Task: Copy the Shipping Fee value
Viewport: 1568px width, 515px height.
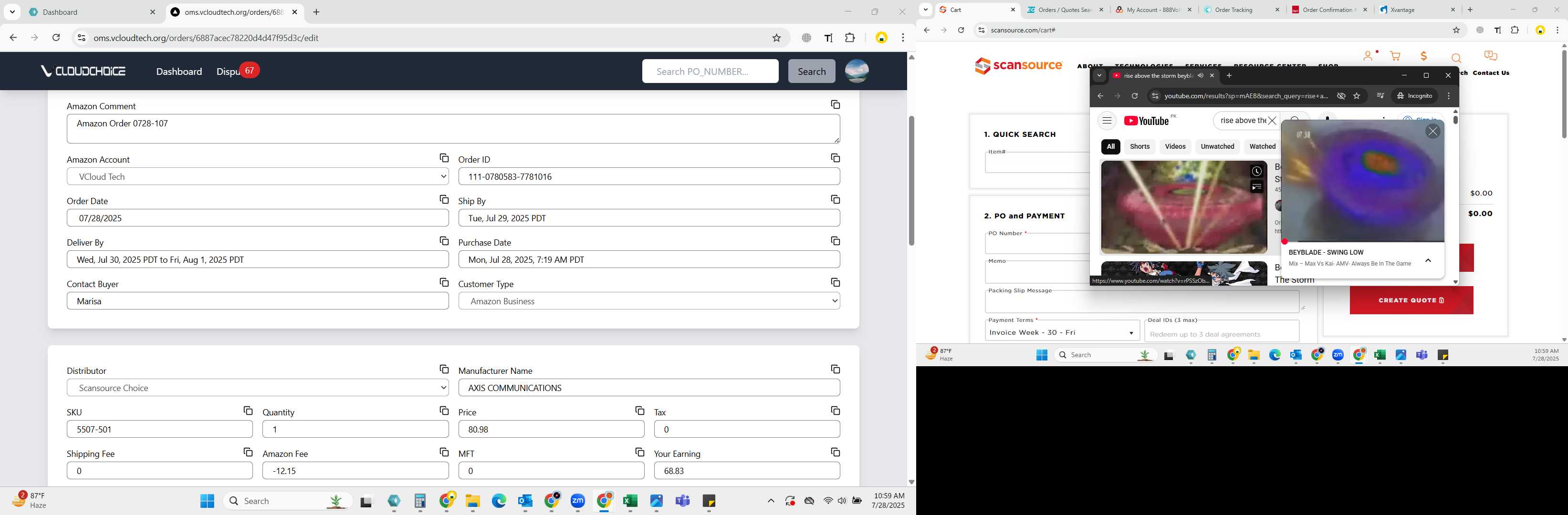Action: pyautogui.click(x=248, y=452)
